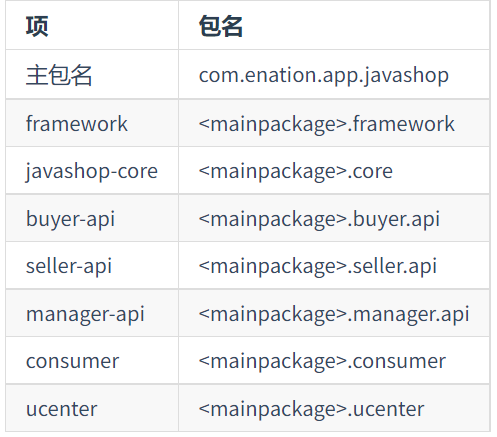497x437 pixels.
Task: Click <mainpackage>.consumer package text
Action: point(322,362)
